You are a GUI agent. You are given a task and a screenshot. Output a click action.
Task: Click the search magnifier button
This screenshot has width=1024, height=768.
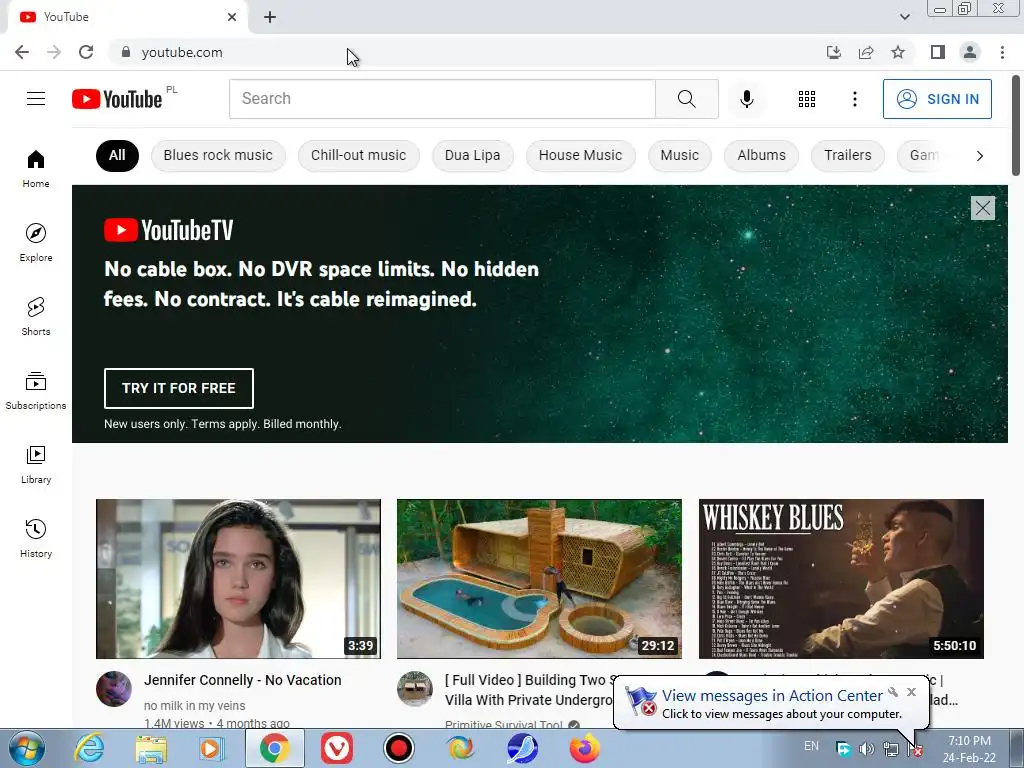(686, 99)
